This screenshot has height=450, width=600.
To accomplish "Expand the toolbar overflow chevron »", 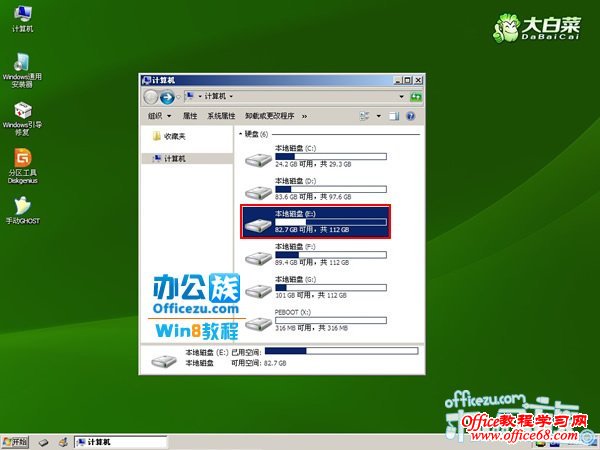I will [305, 116].
